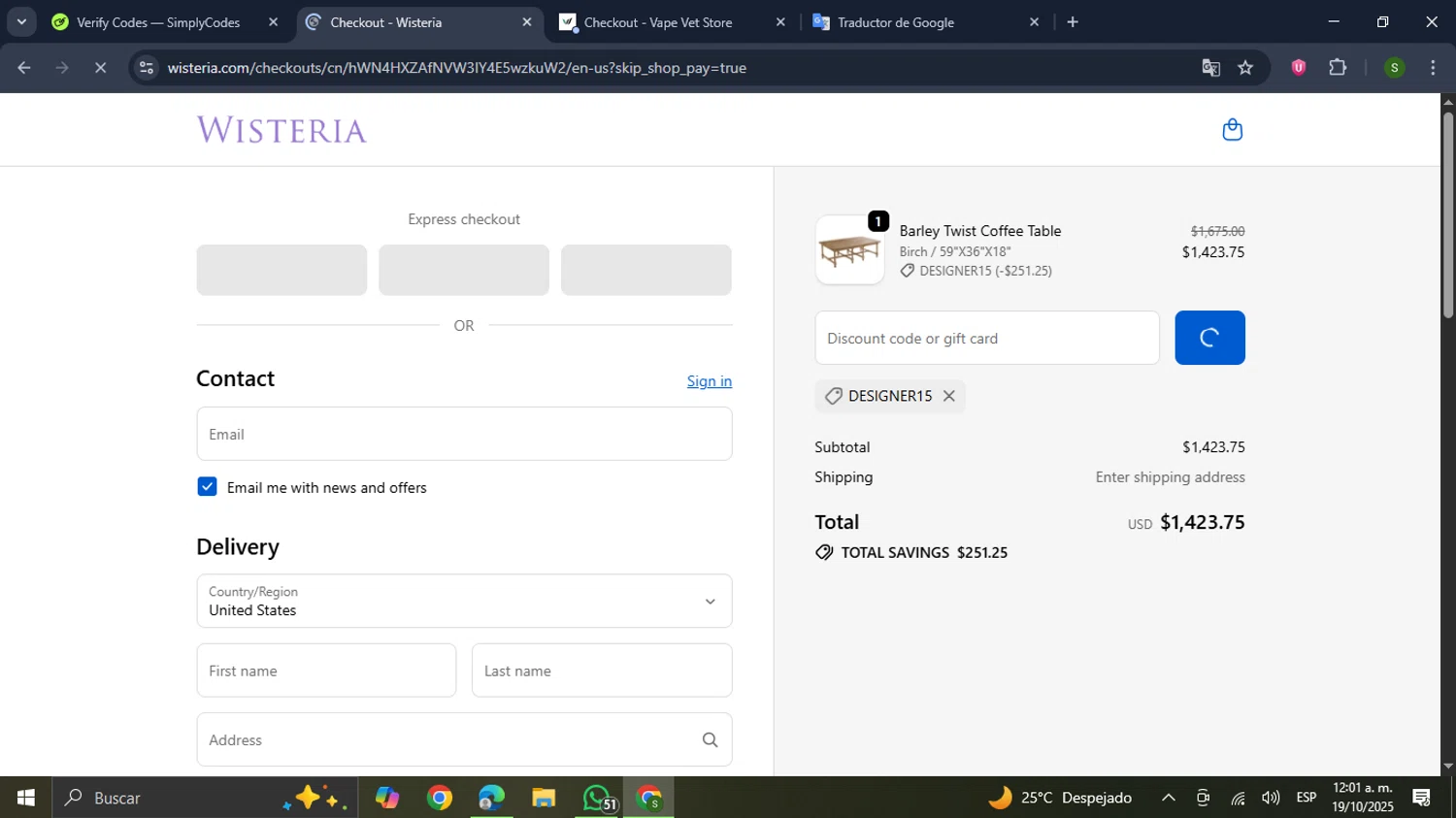Open Google Translate icon in address bar
This screenshot has height=818, width=1456.
coord(1210,68)
